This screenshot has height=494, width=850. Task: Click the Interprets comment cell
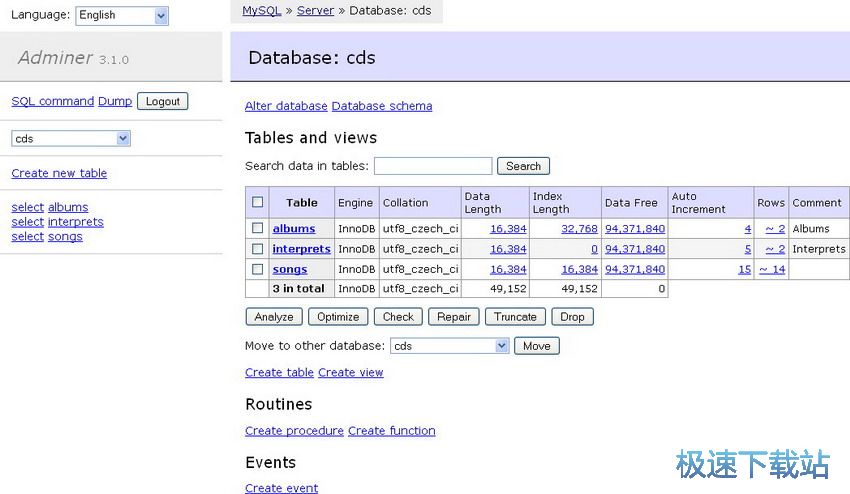[819, 249]
